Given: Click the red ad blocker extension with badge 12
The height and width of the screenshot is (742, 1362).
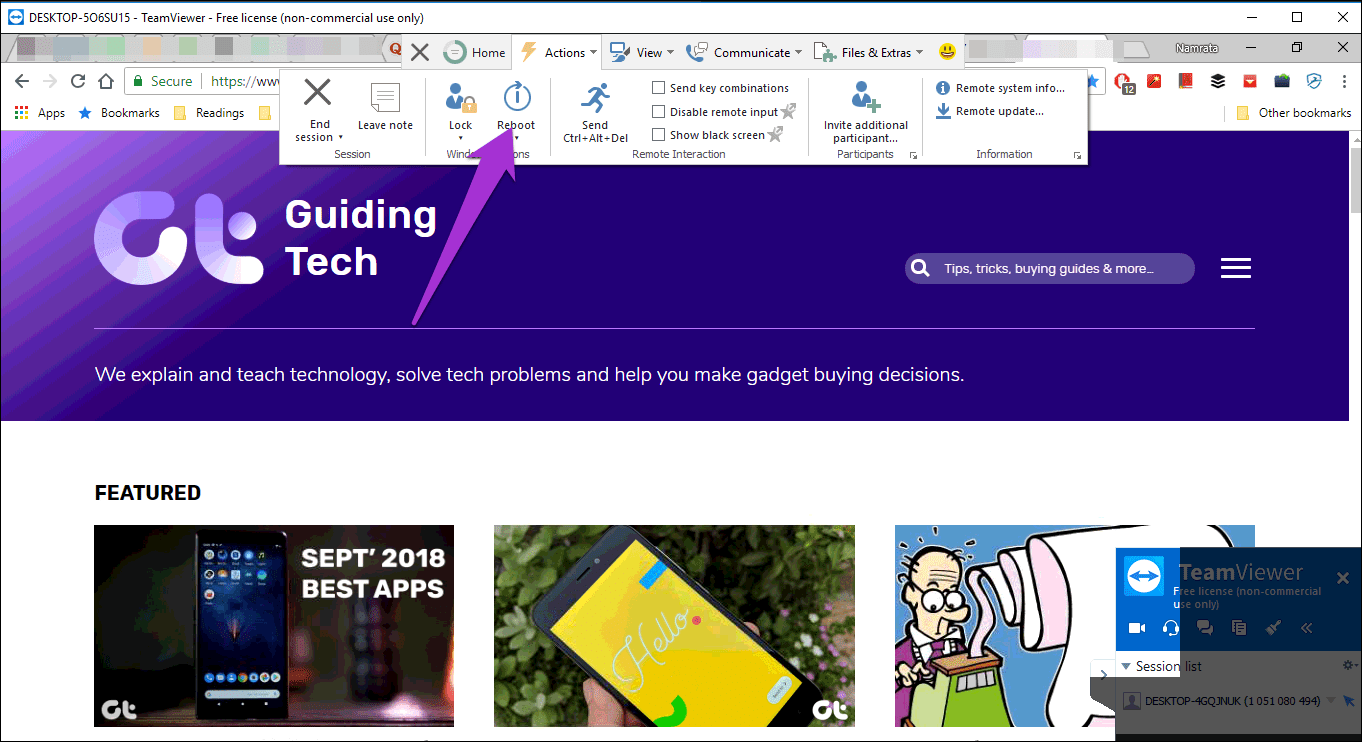Looking at the screenshot, I should (1123, 83).
